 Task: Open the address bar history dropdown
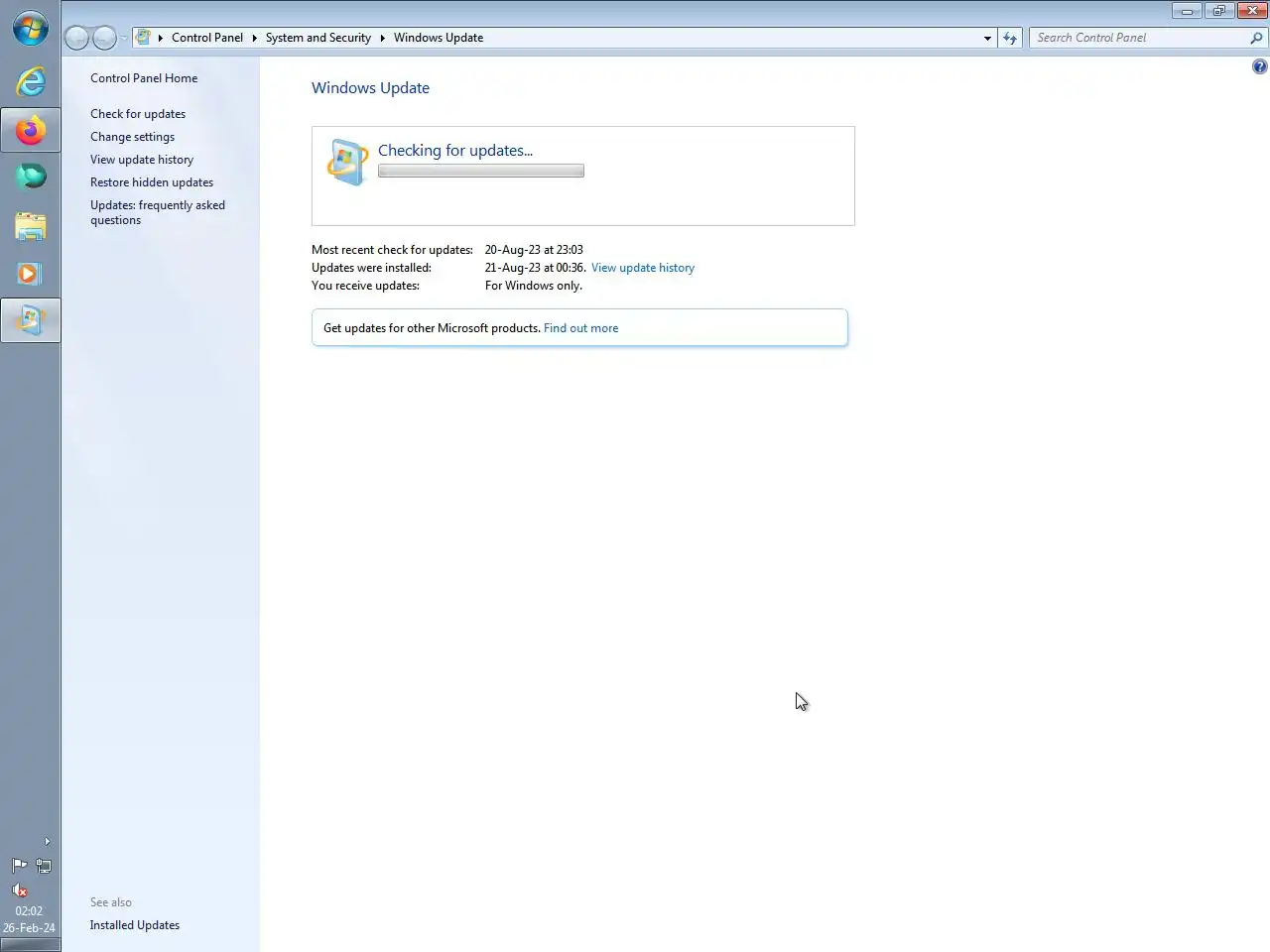(987, 38)
